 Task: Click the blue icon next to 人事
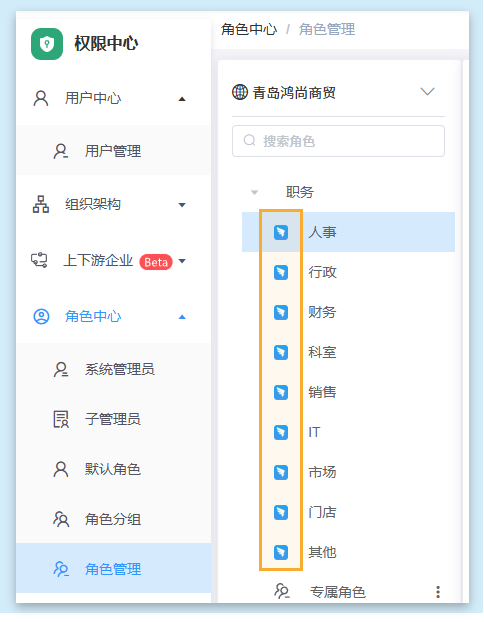(281, 232)
